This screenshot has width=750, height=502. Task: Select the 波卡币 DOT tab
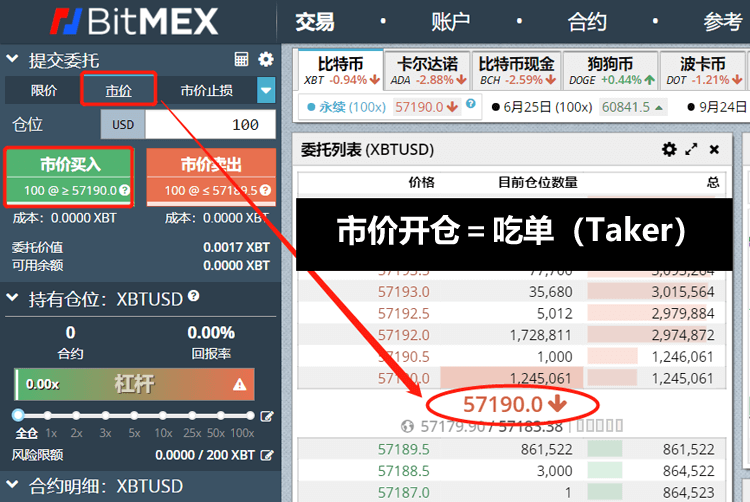point(703,70)
